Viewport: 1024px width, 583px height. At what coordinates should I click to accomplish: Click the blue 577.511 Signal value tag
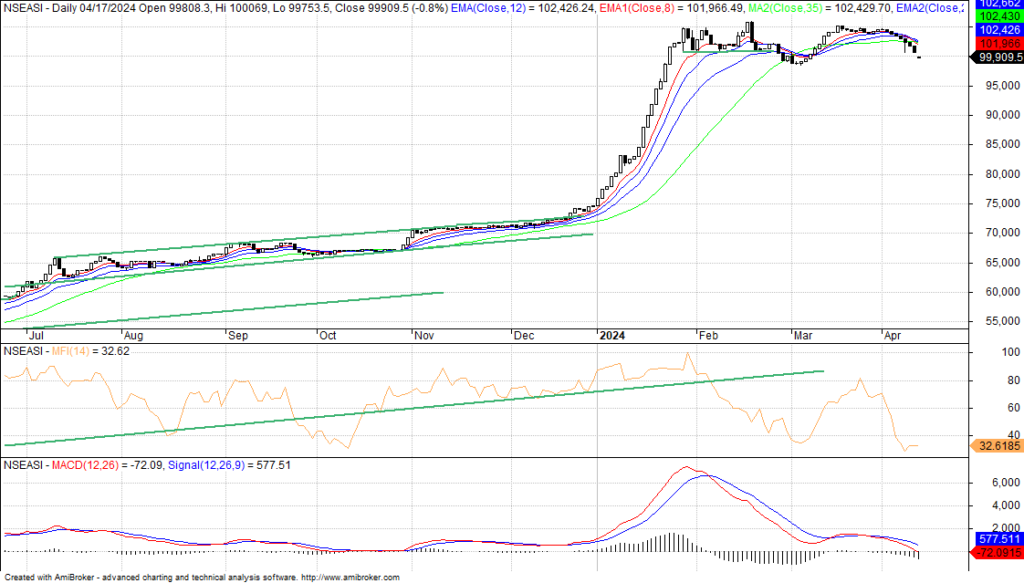point(995,538)
